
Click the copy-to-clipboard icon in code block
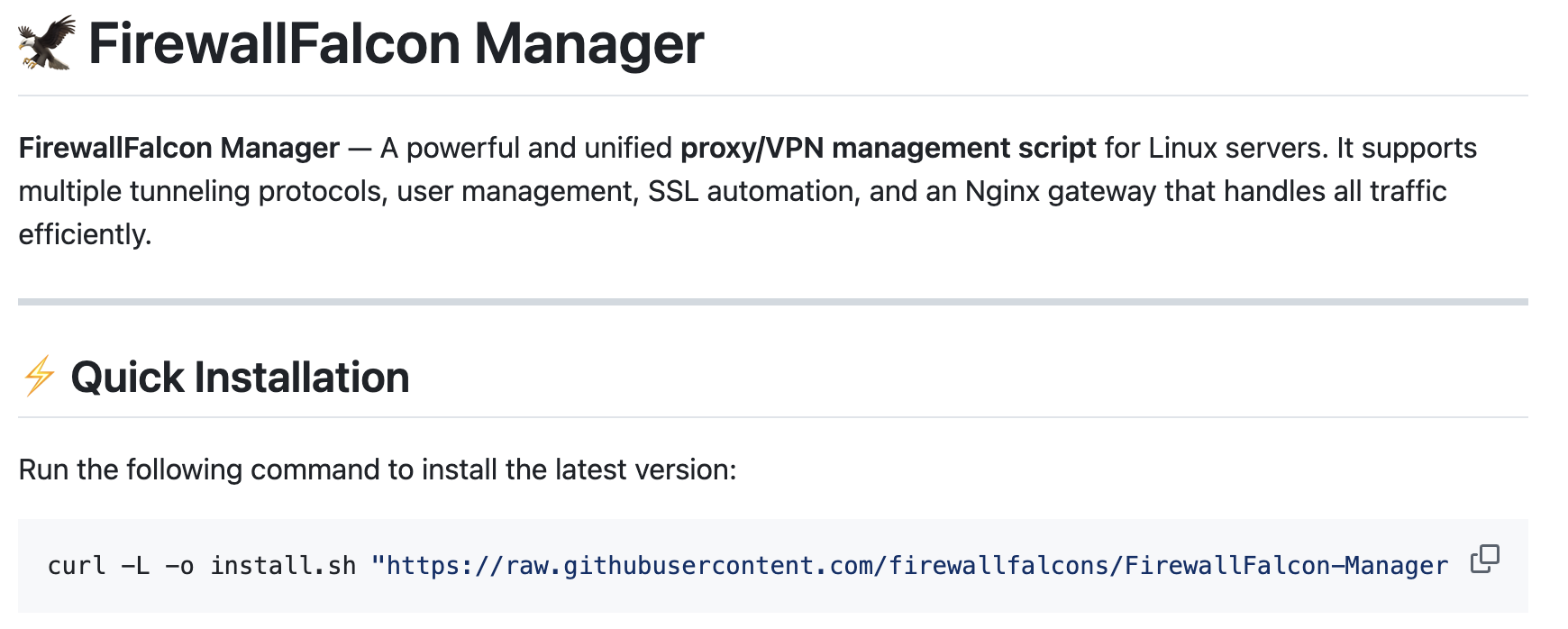pyautogui.click(x=1484, y=560)
